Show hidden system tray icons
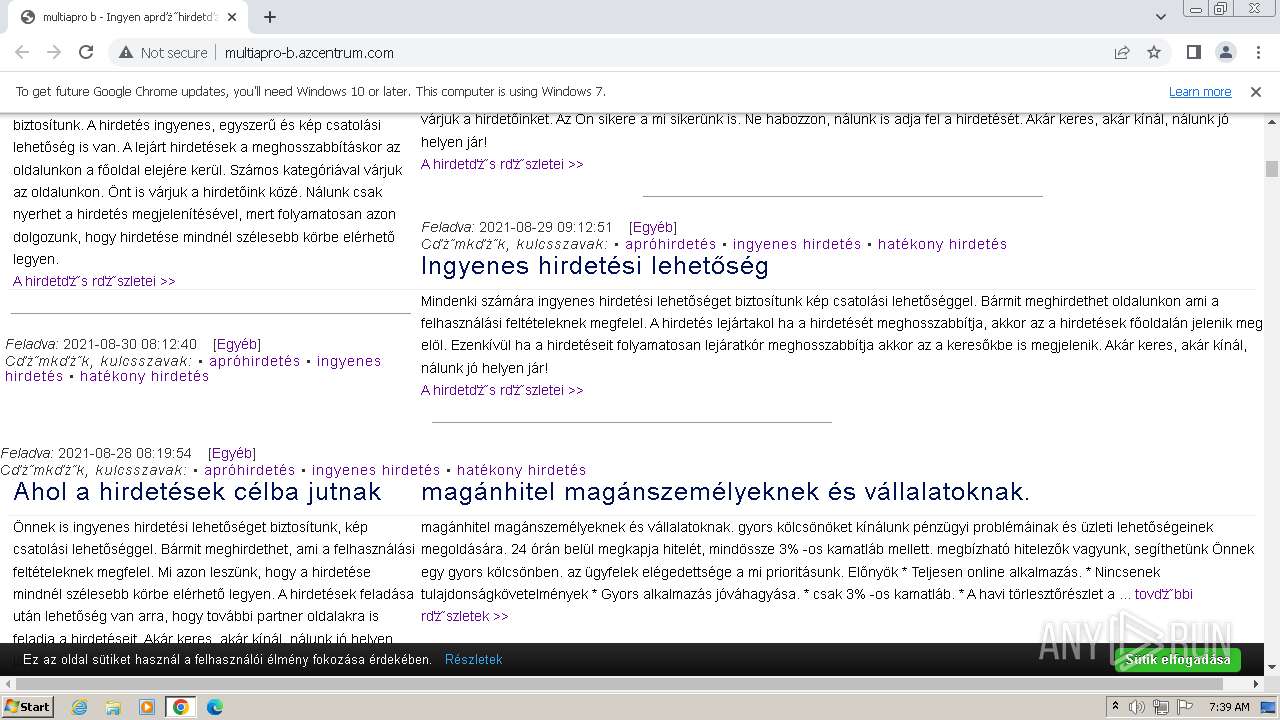The width and height of the screenshot is (1280, 720). coord(1116,707)
